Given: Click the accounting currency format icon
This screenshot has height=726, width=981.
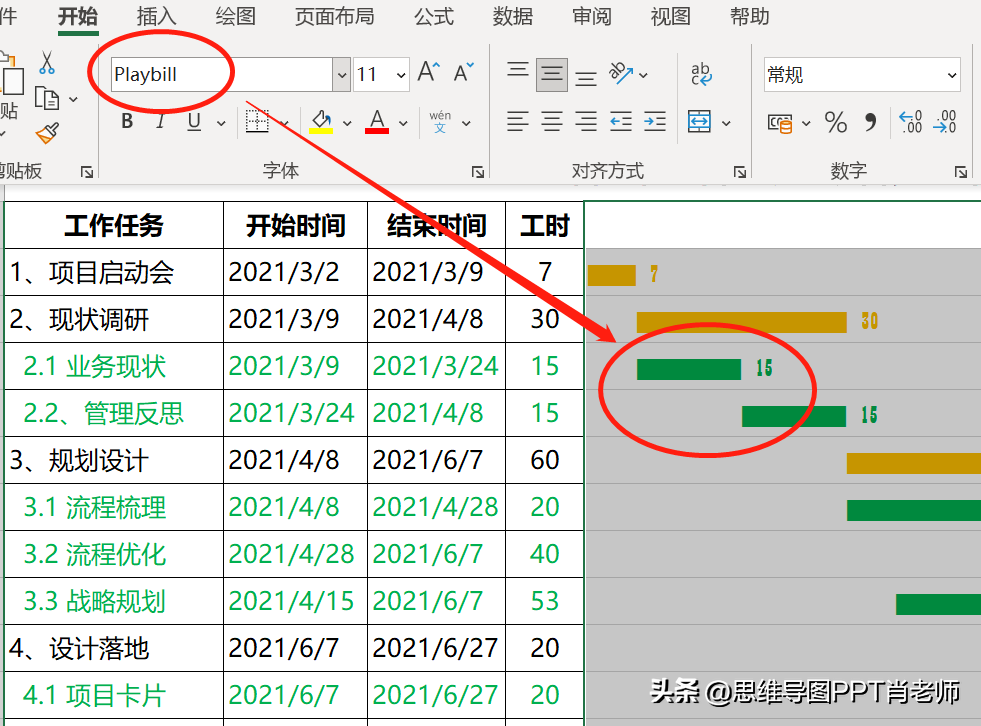Looking at the screenshot, I should pos(780,123).
